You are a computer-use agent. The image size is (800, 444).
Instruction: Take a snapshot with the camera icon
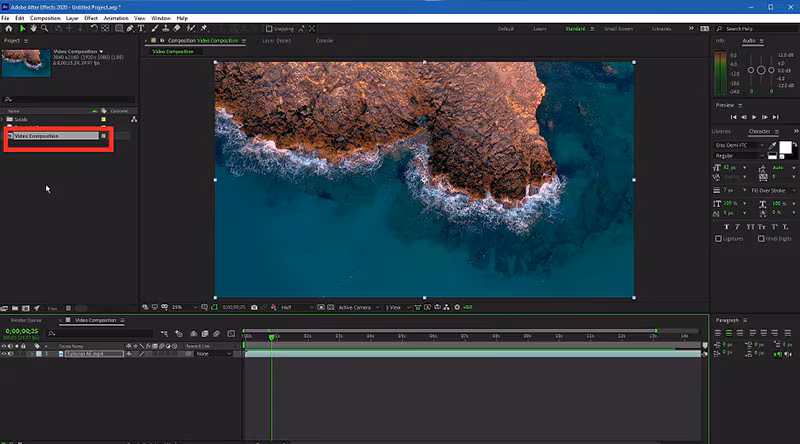(x=255, y=307)
